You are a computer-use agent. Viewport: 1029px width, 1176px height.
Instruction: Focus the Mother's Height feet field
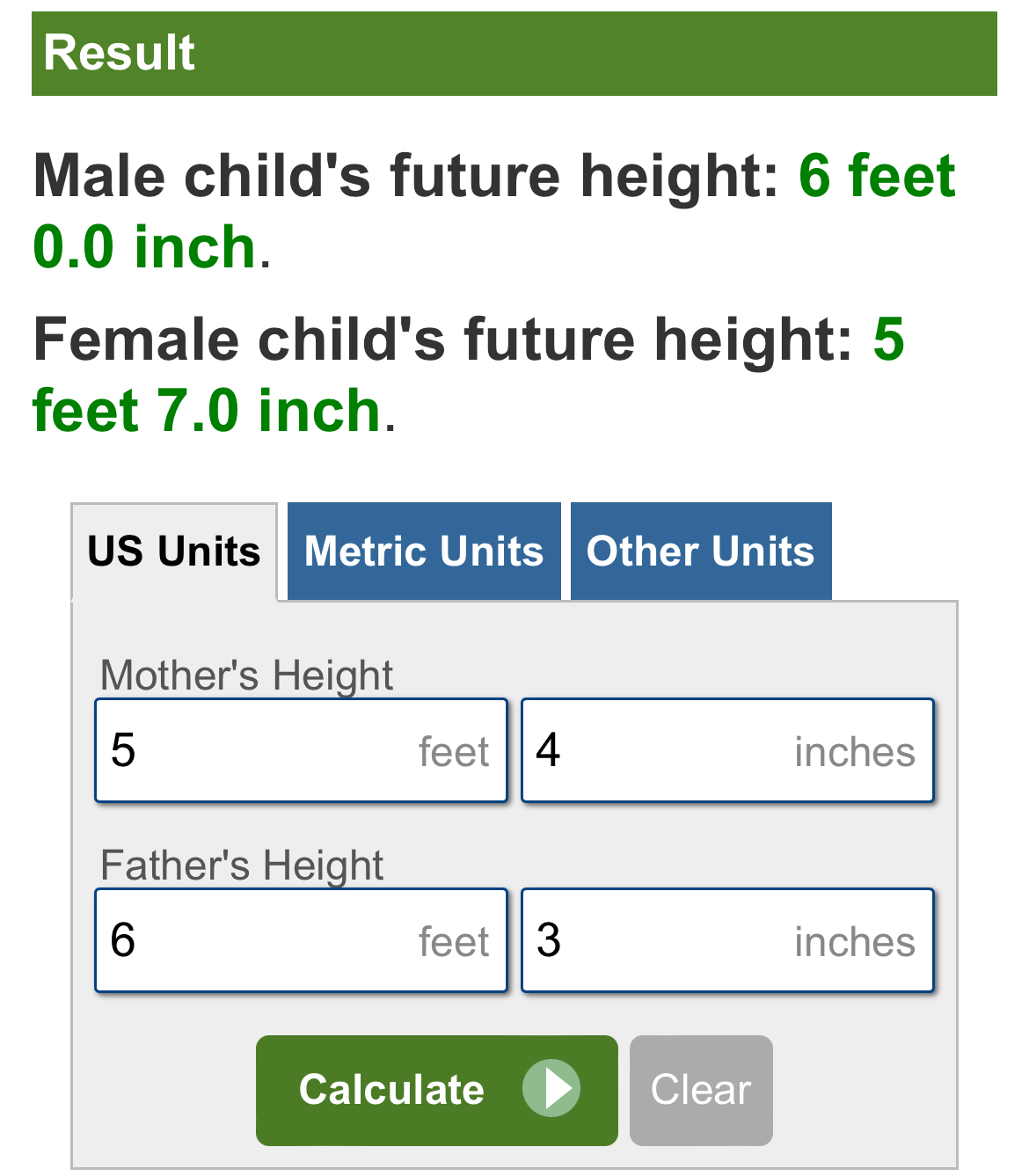[264, 750]
